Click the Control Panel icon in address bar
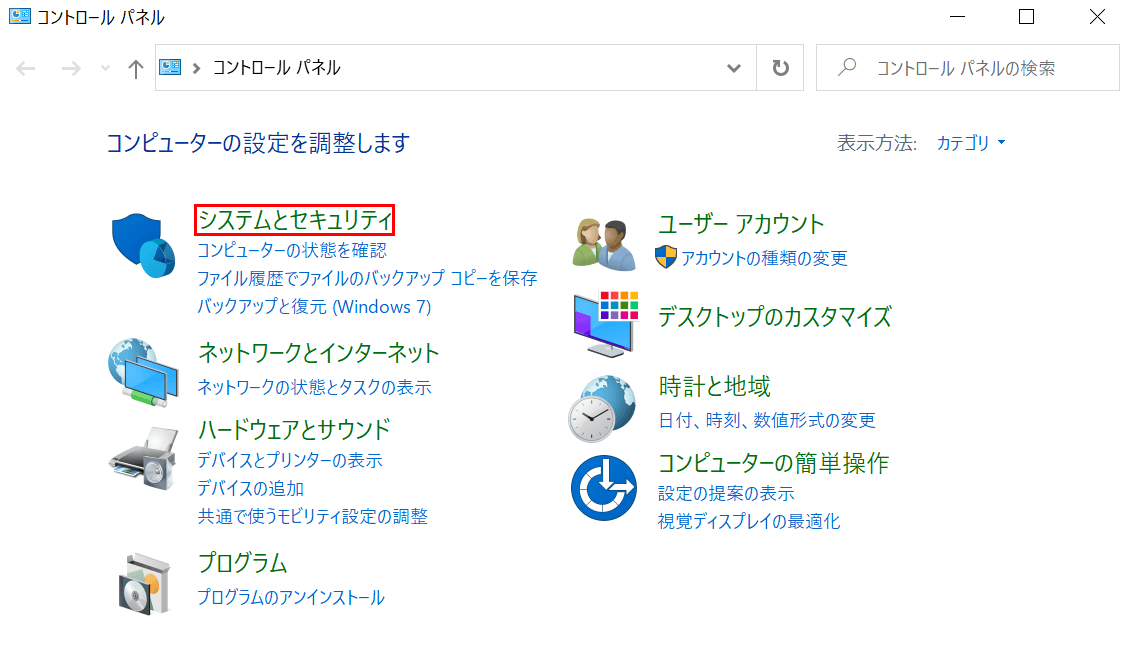Viewport: 1131px width, 658px height. (x=170, y=67)
